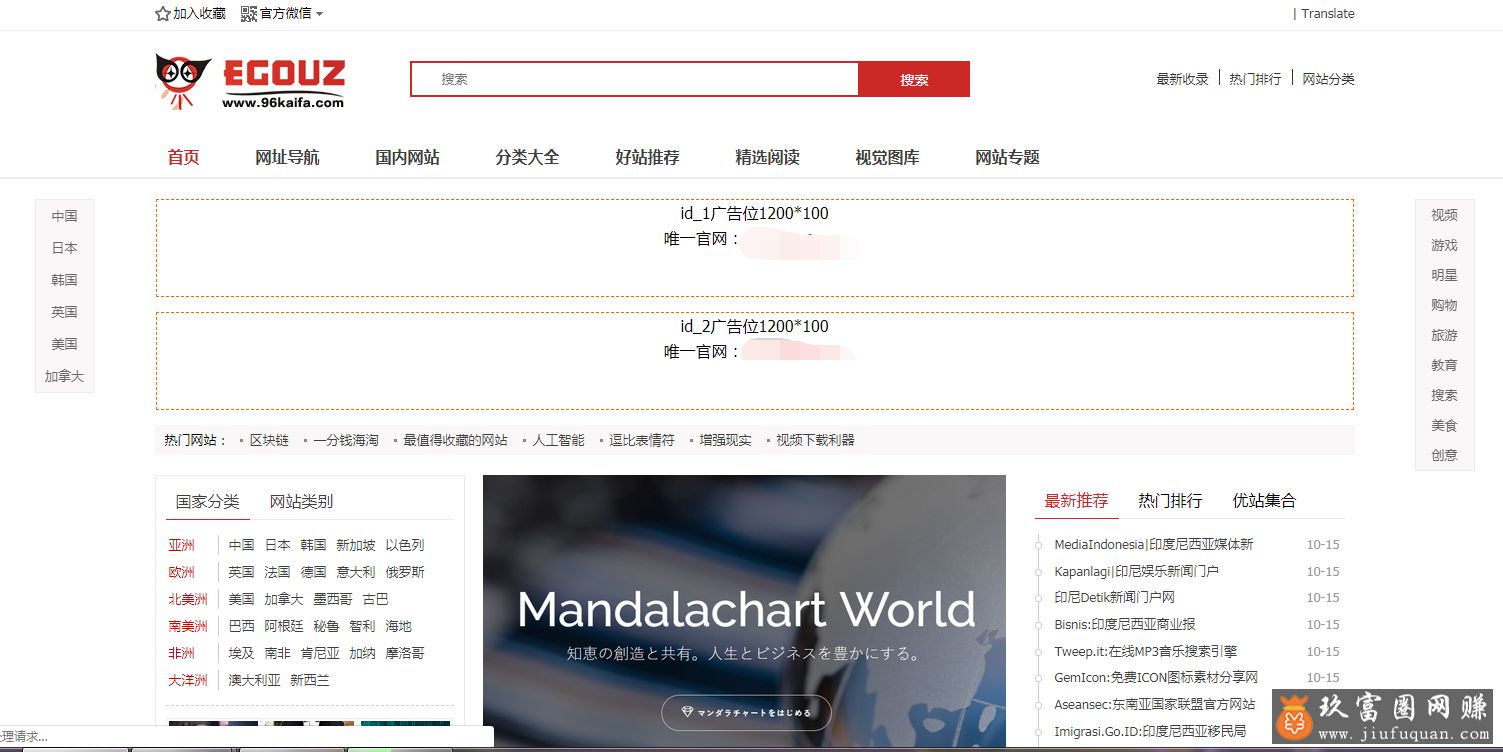Focus the 搜索 search input field
1503x752 pixels.
(635, 79)
